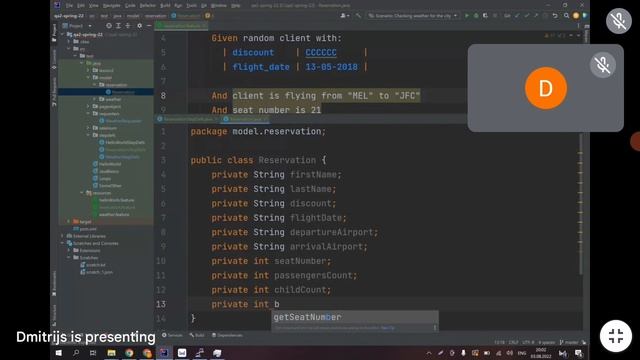The height and width of the screenshot is (360, 640).
Task: Expand the pageobject package
Action: 88,107
